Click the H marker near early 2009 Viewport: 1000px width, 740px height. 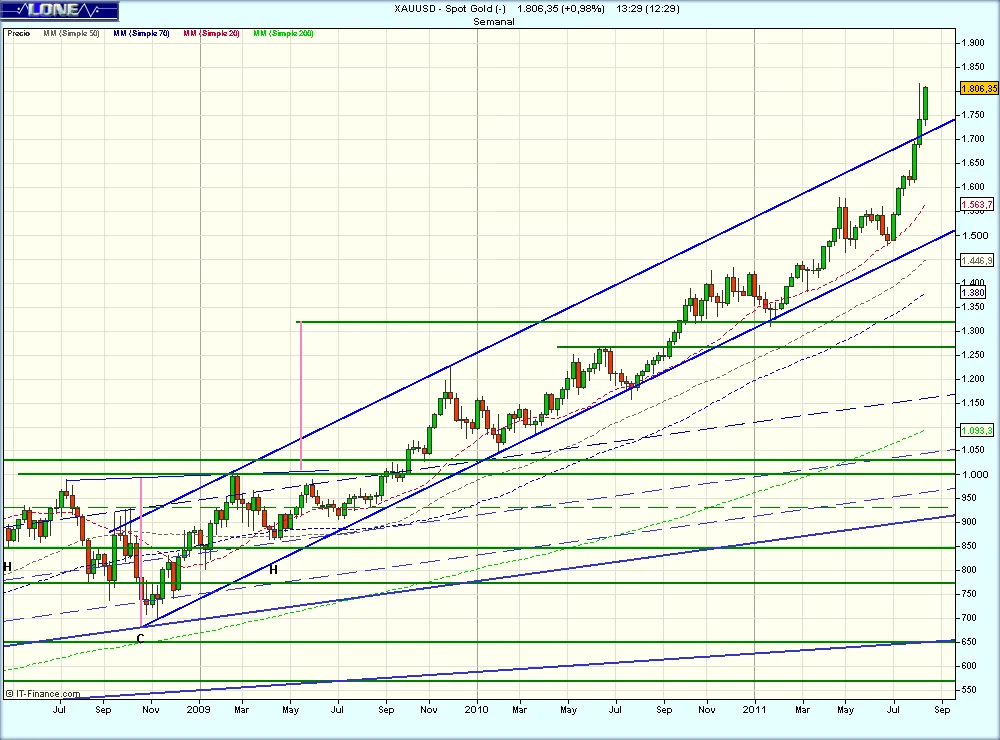[x=272, y=569]
